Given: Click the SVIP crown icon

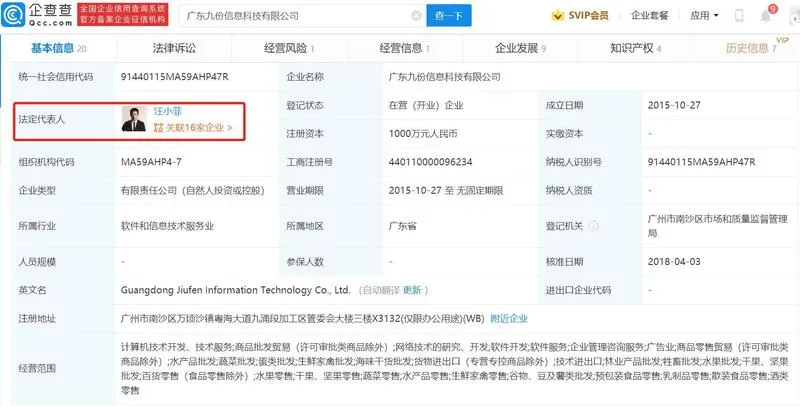Looking at the screenshot, I should tap(558, 15).
